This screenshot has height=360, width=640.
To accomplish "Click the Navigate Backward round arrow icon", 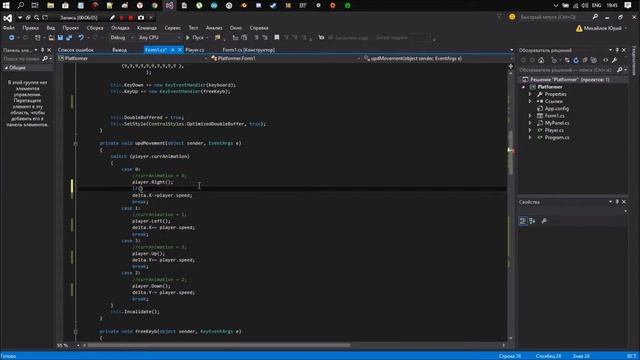I will [11, 38].
